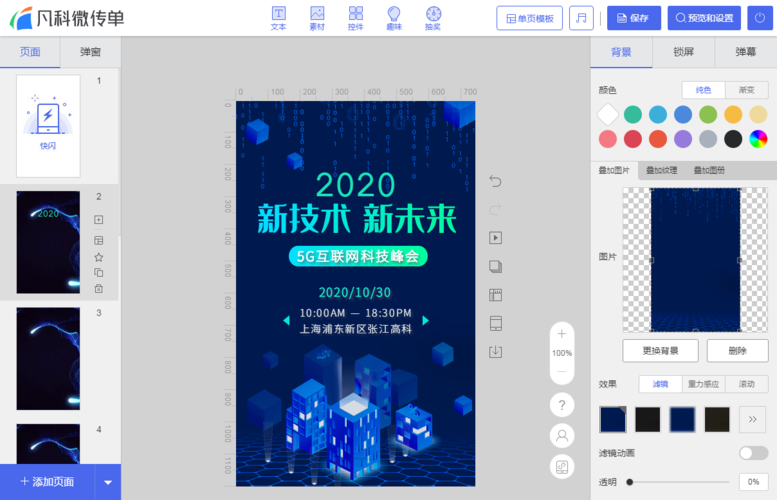Click the power exit button

[x=760, y=18]
